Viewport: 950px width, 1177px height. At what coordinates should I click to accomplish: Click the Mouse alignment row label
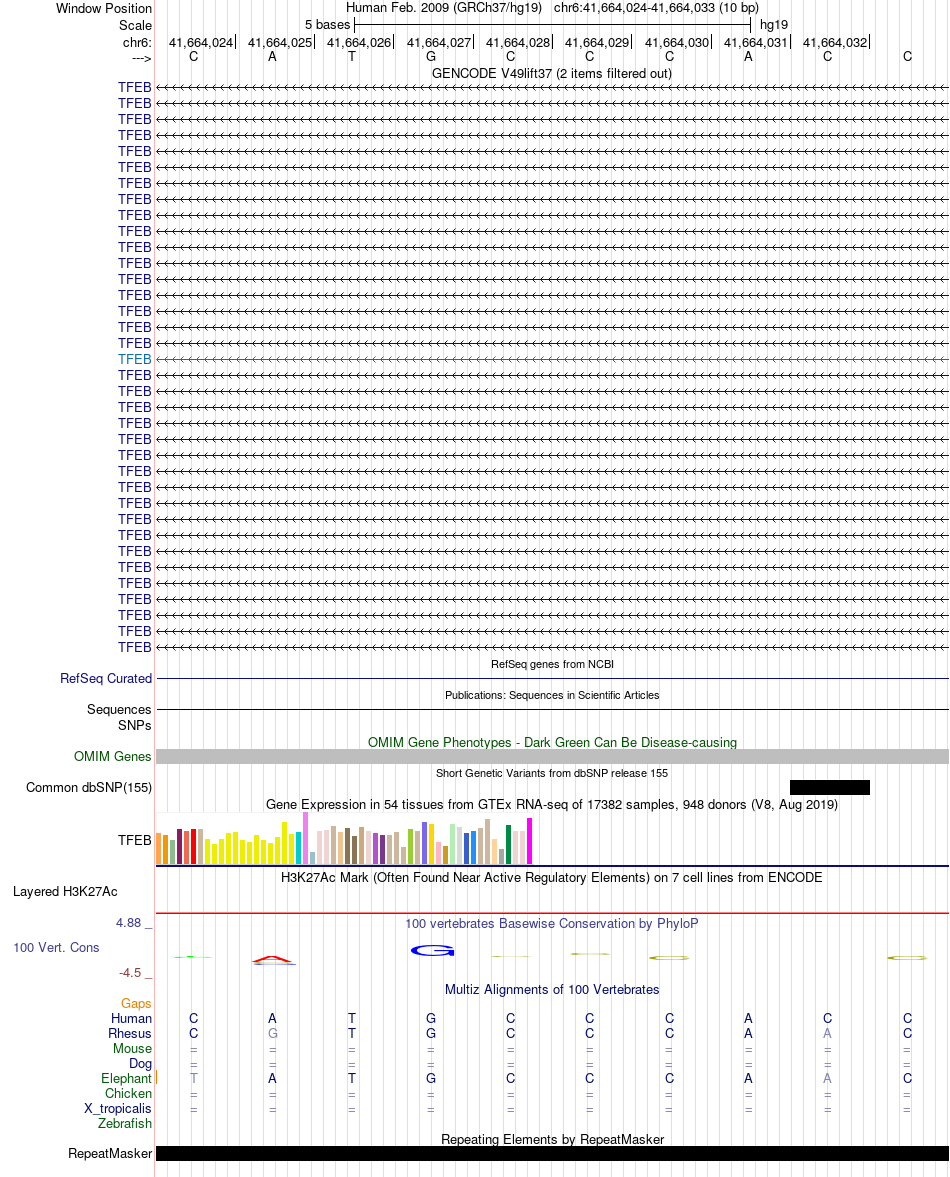(x=132, y=1048)
